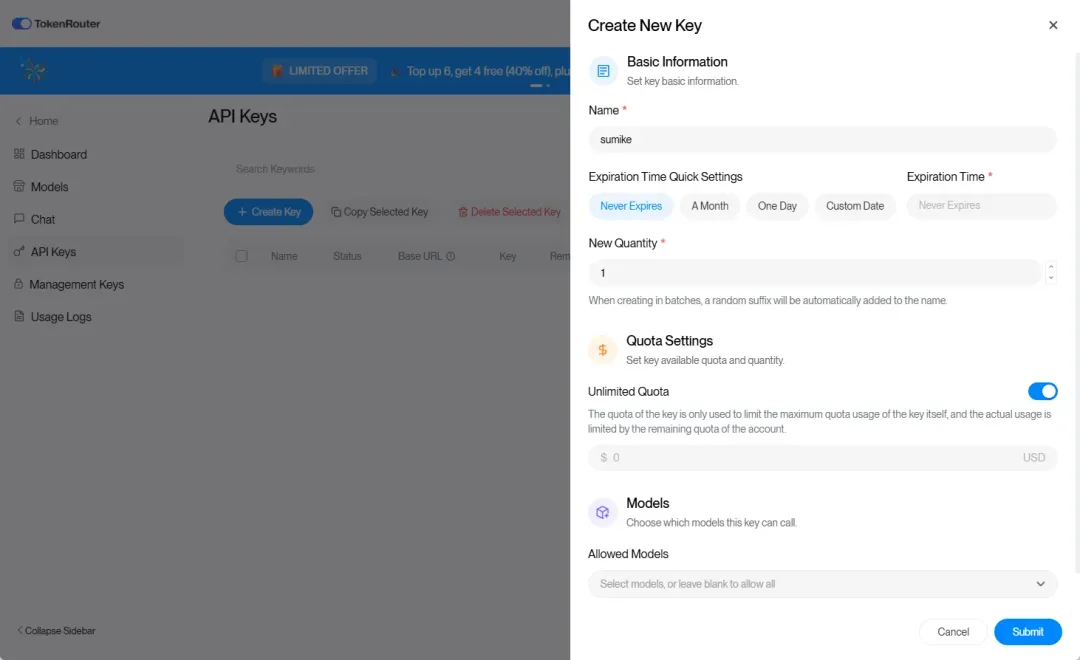Viewport: 1080px width, 660px height.
Task: Click the Chat bubble icon in sidebar
Action: click(19, 218)
